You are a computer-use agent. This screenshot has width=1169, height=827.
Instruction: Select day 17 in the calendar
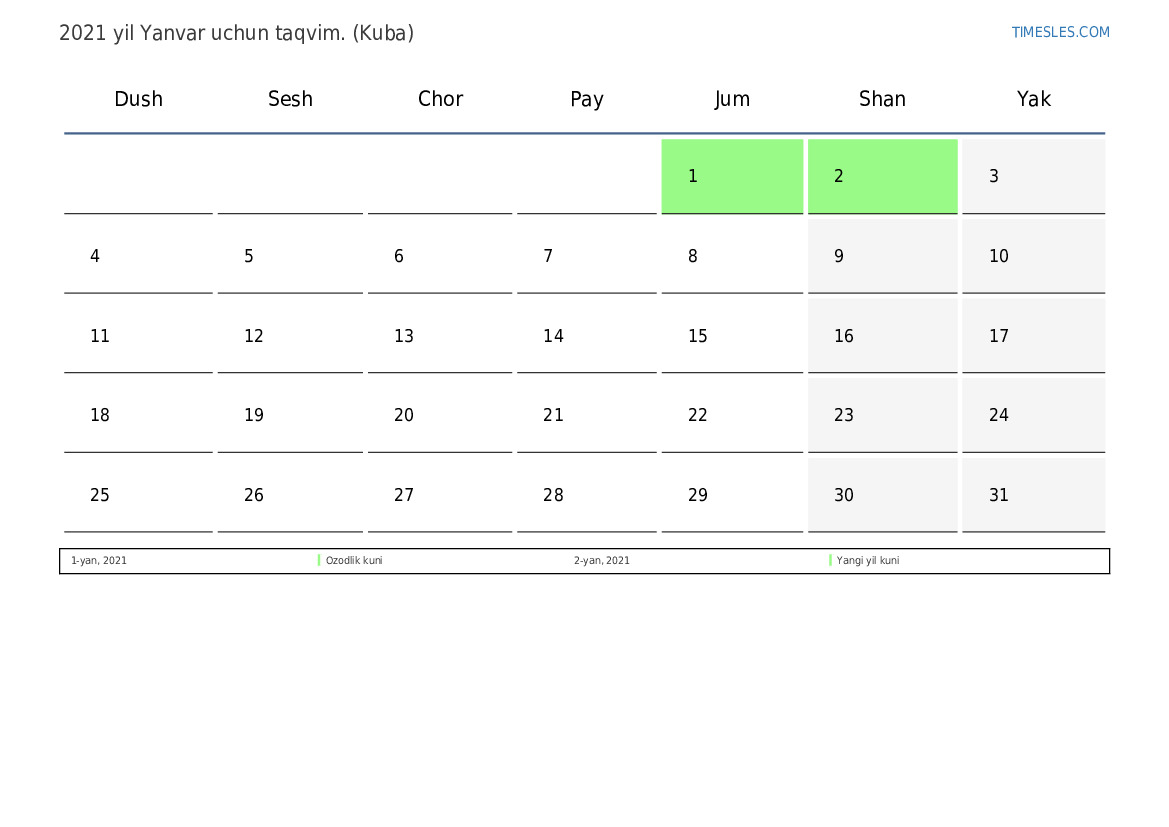[x=1033, y=336]
